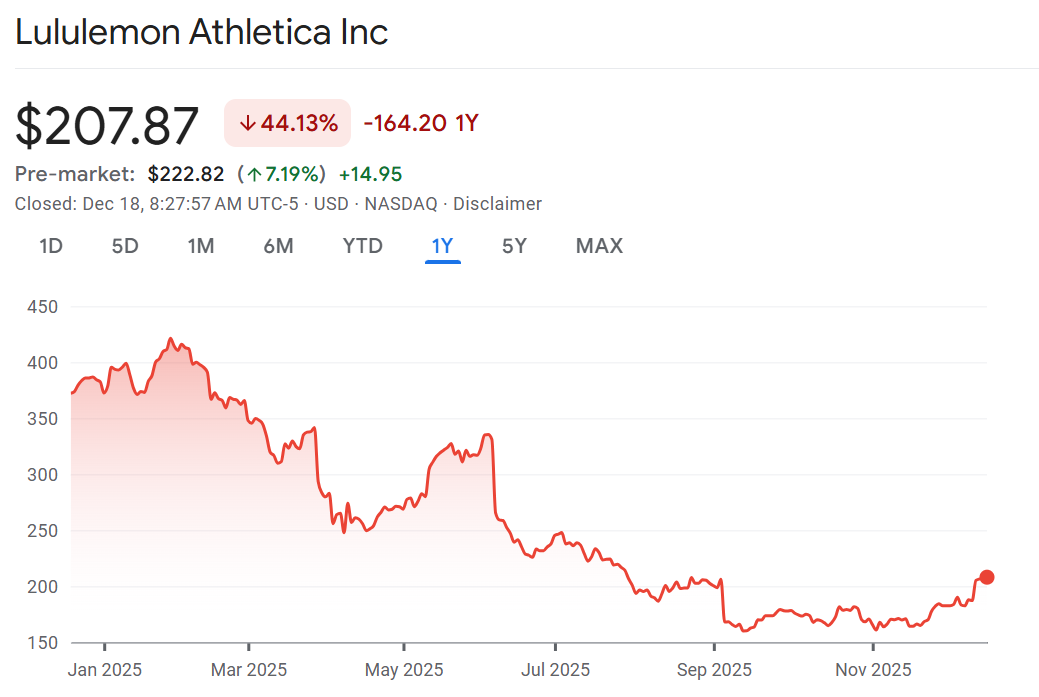Open the Disclaimer link
Image resolution: width=1039 pixels, height=697 pixels.
[497, 204]
